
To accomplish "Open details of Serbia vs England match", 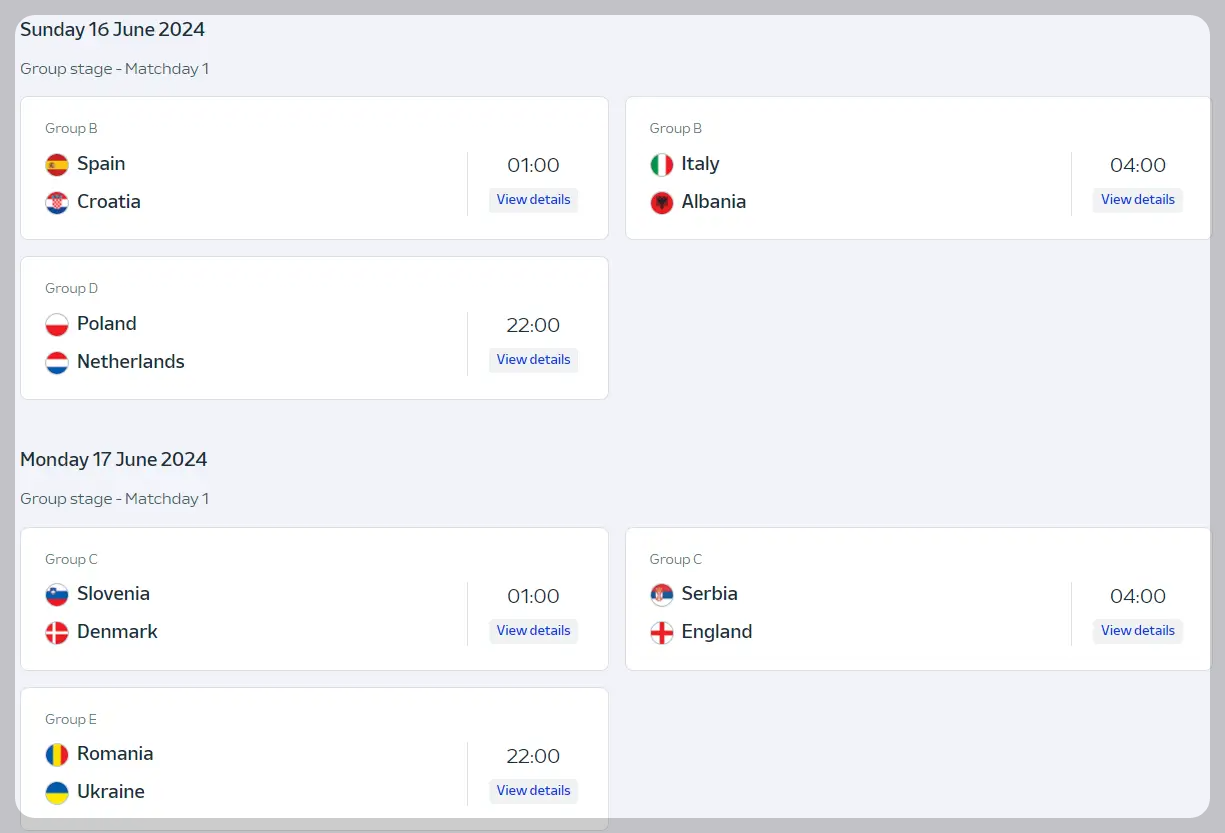I will point(1138,631).
